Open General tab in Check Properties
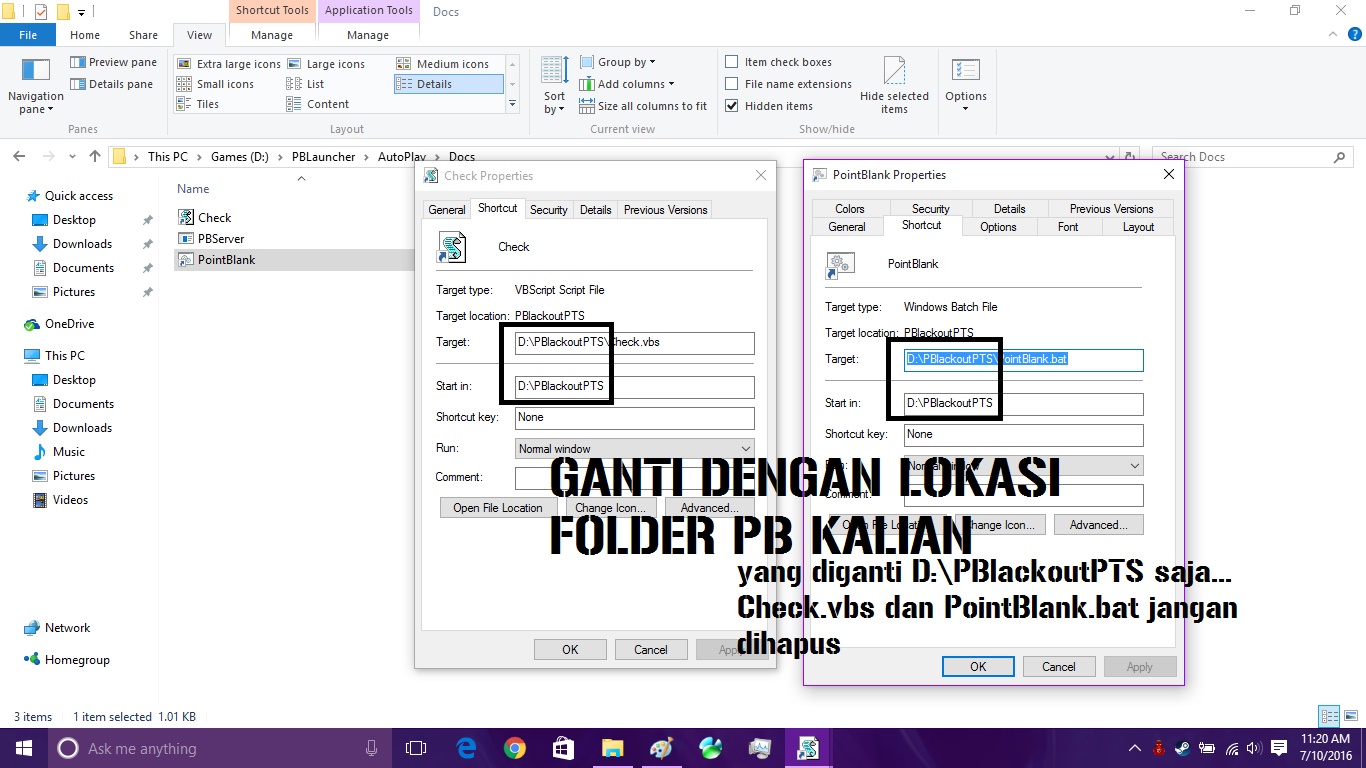 click(447, 210)
